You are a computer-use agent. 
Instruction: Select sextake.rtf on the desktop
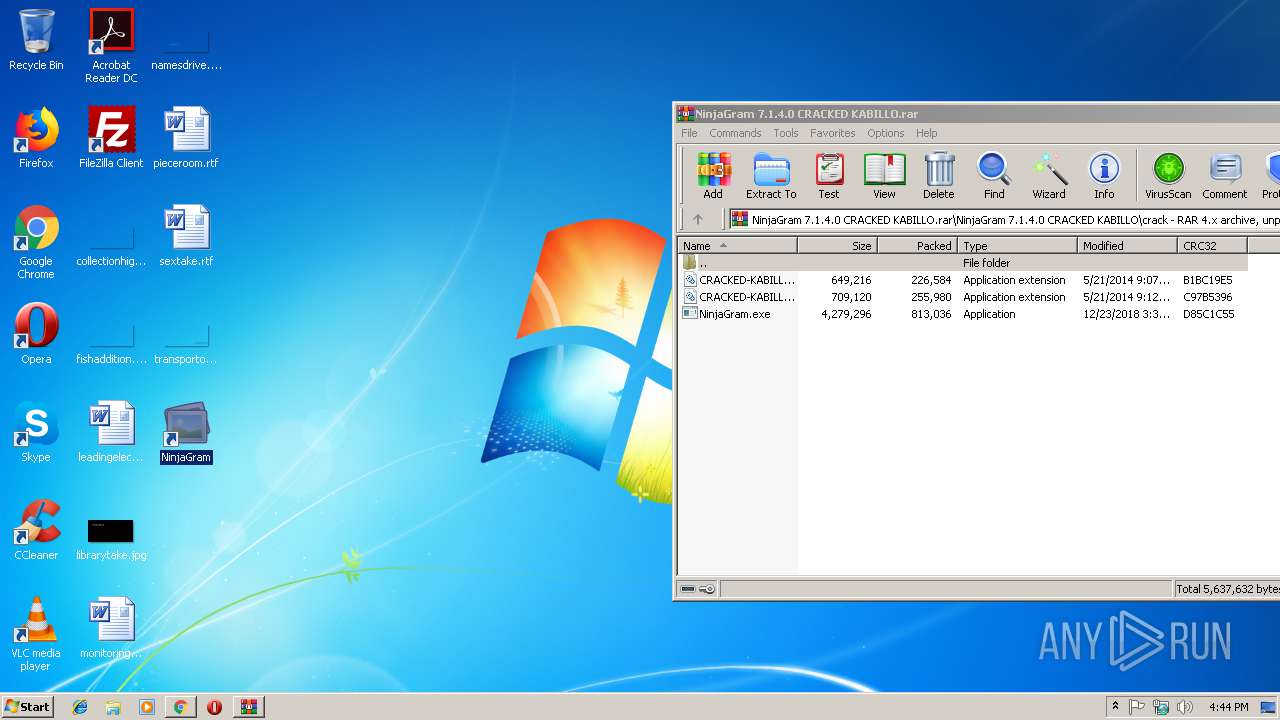tap(186, 236)
